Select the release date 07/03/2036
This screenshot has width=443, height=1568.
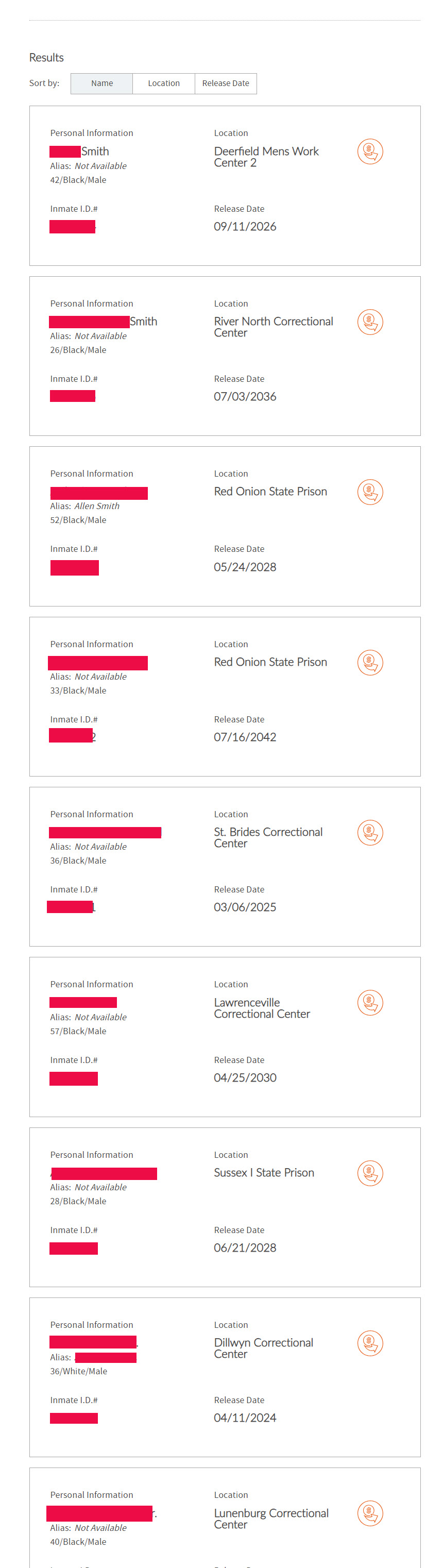click(x=245, y=397)
